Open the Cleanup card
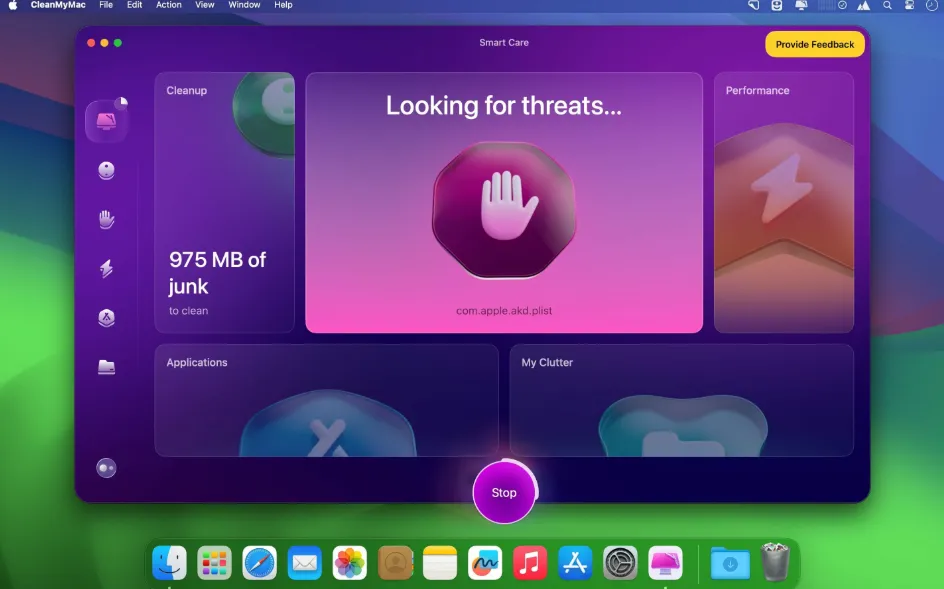Viewport: 944px width, 589px height. tap(225, 202)
